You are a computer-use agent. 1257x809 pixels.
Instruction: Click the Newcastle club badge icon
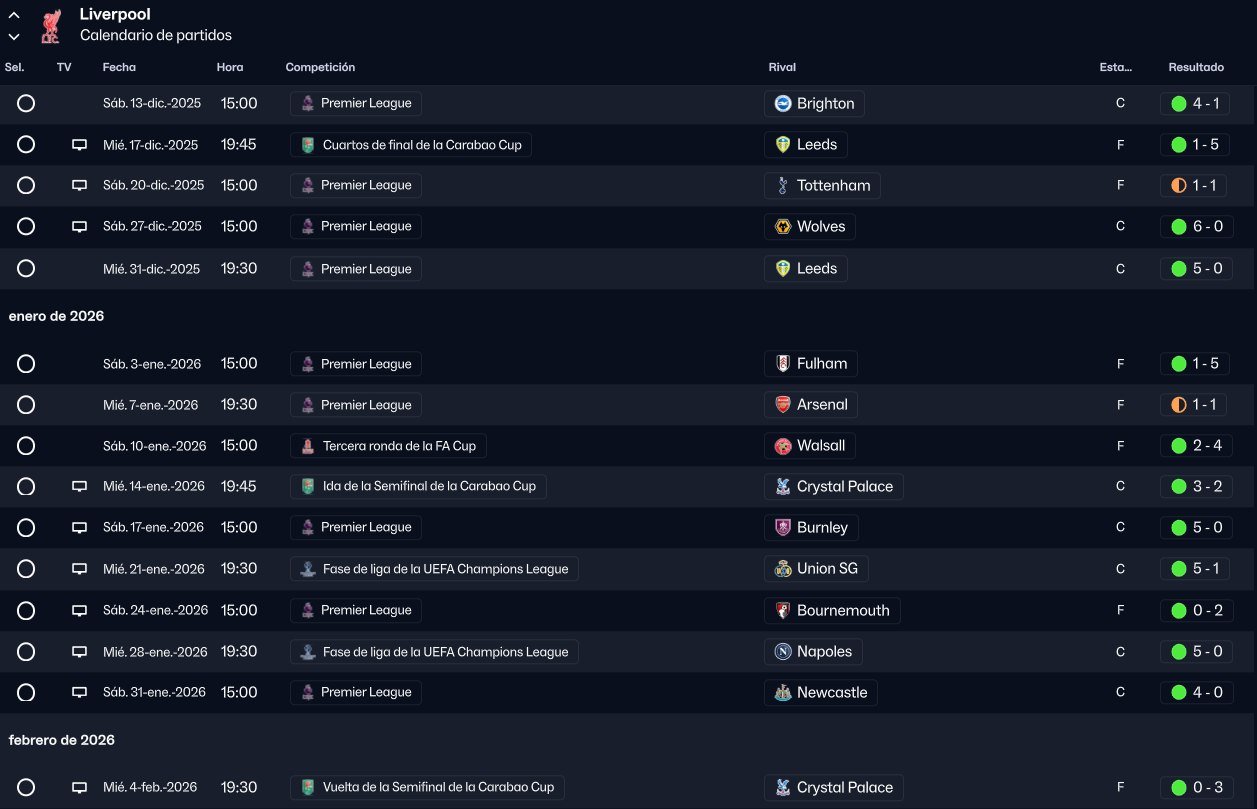point(784,692)
